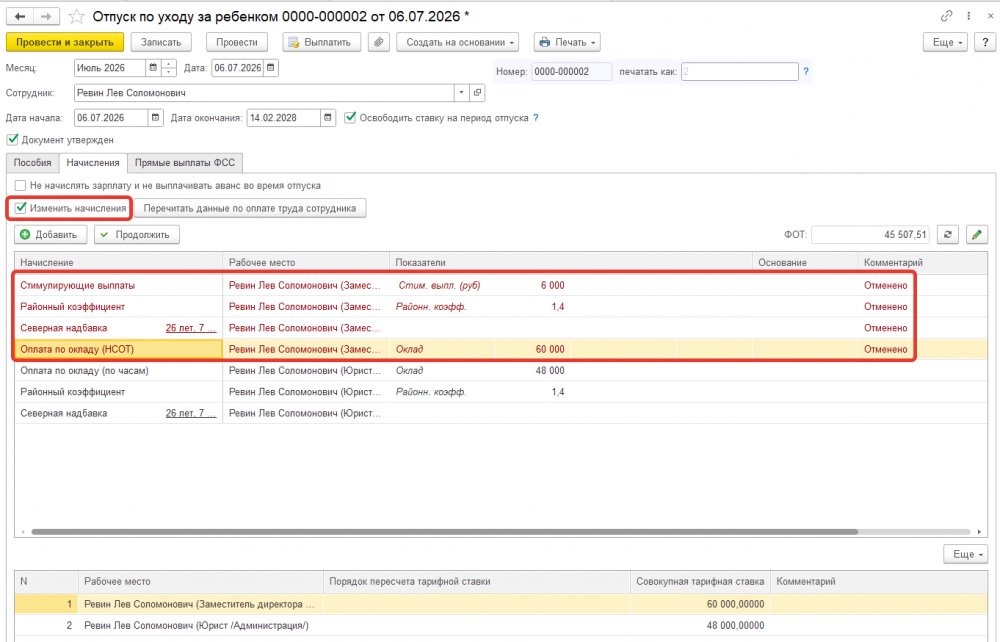Open calendar for Дата окончания
The width and height of the screenshot is (1000, 642).
click(327, 118)
